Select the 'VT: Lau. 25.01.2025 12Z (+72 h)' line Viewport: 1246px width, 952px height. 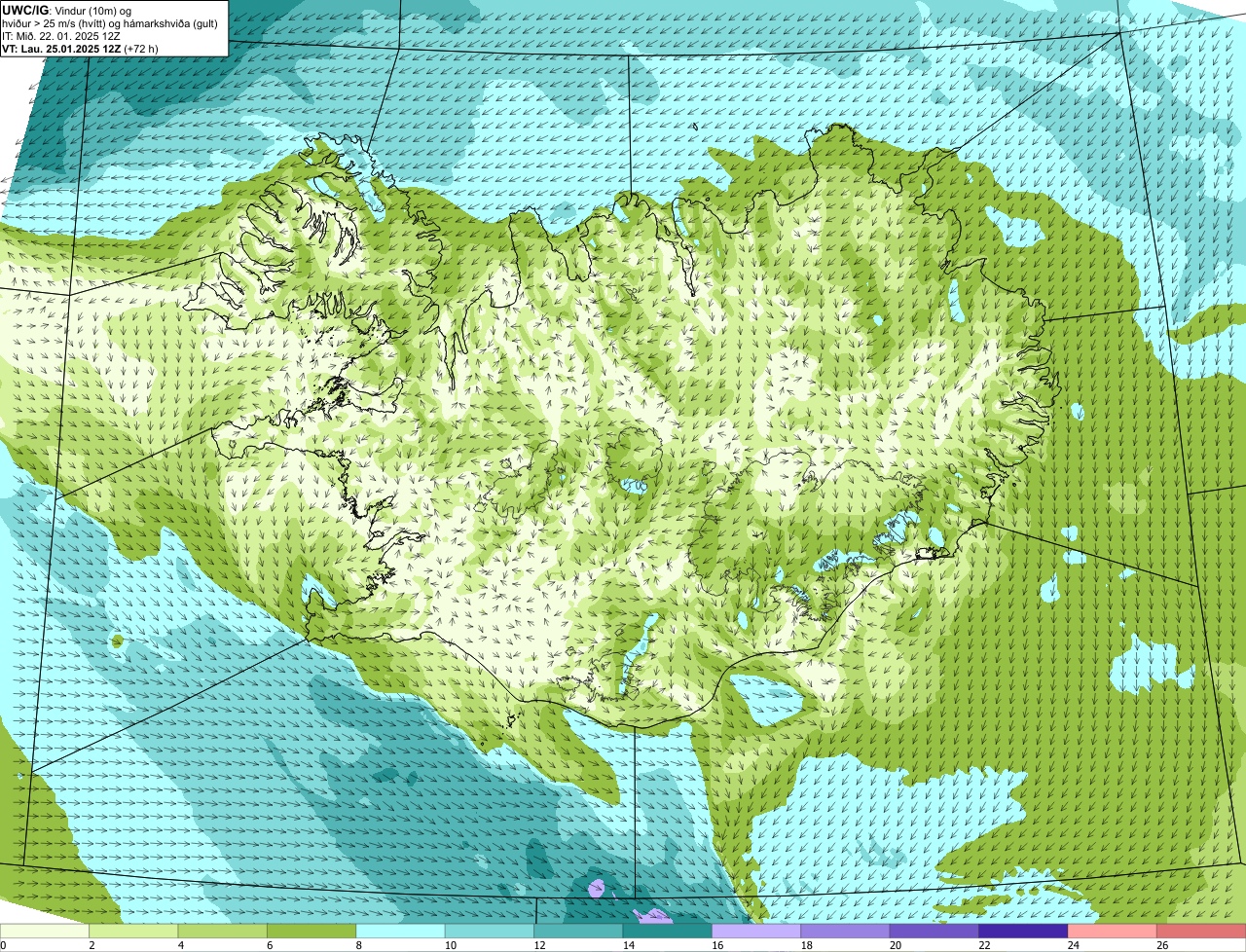tap(80, 48)
